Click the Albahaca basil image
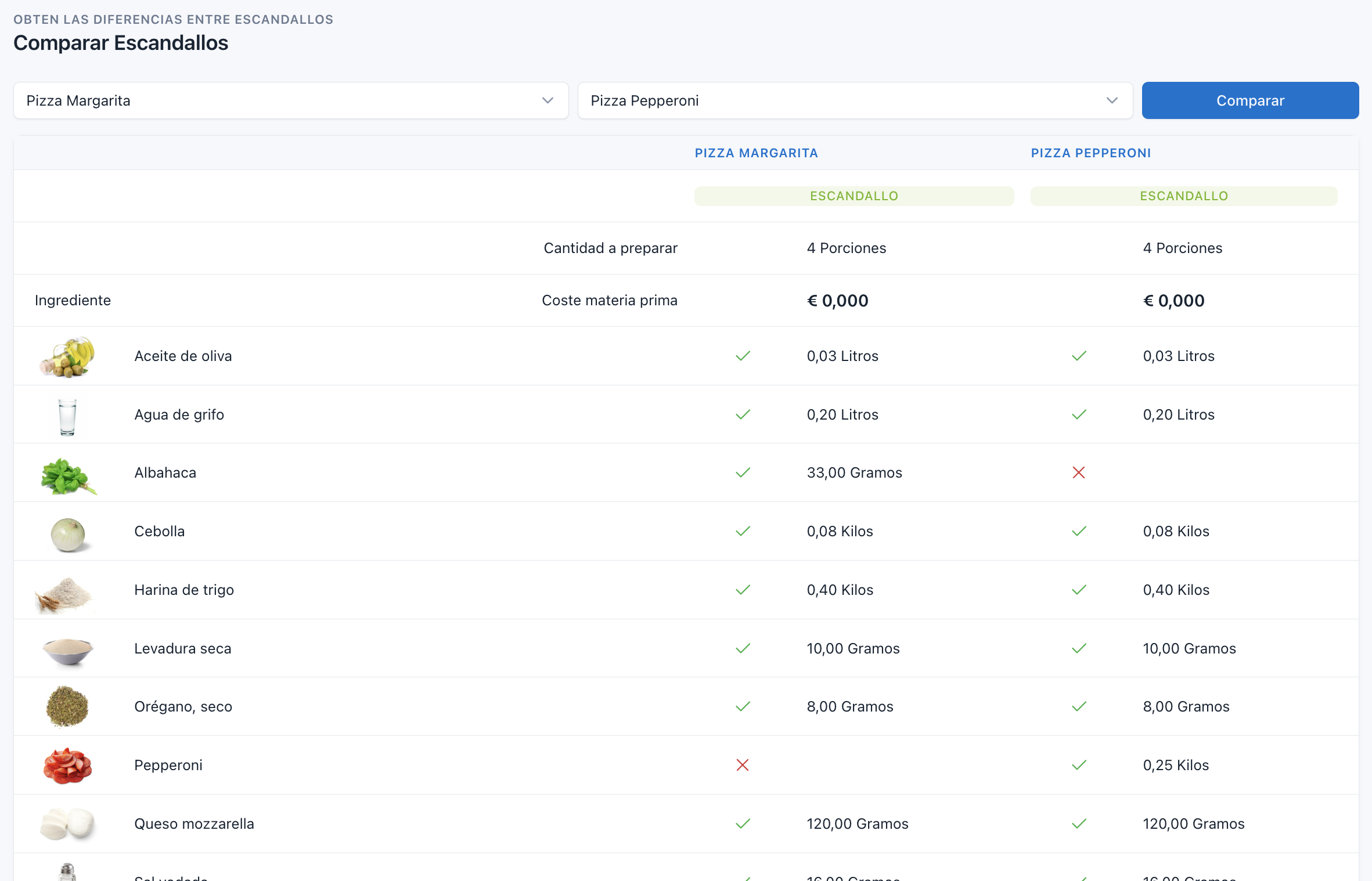 (x=69, y=476)
